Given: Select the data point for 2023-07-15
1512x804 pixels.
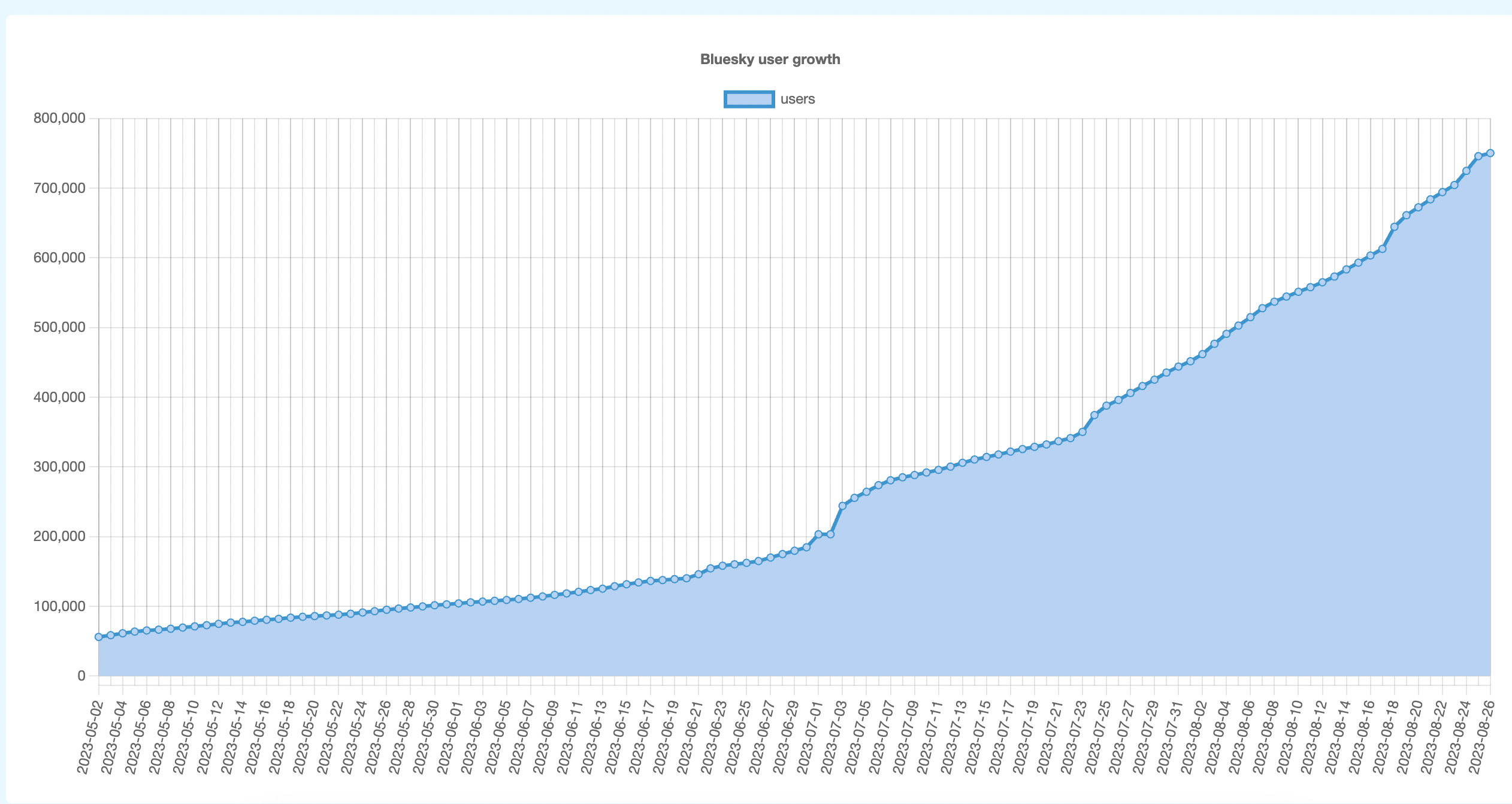Looking at the screenshot, I should click(986, 457).
